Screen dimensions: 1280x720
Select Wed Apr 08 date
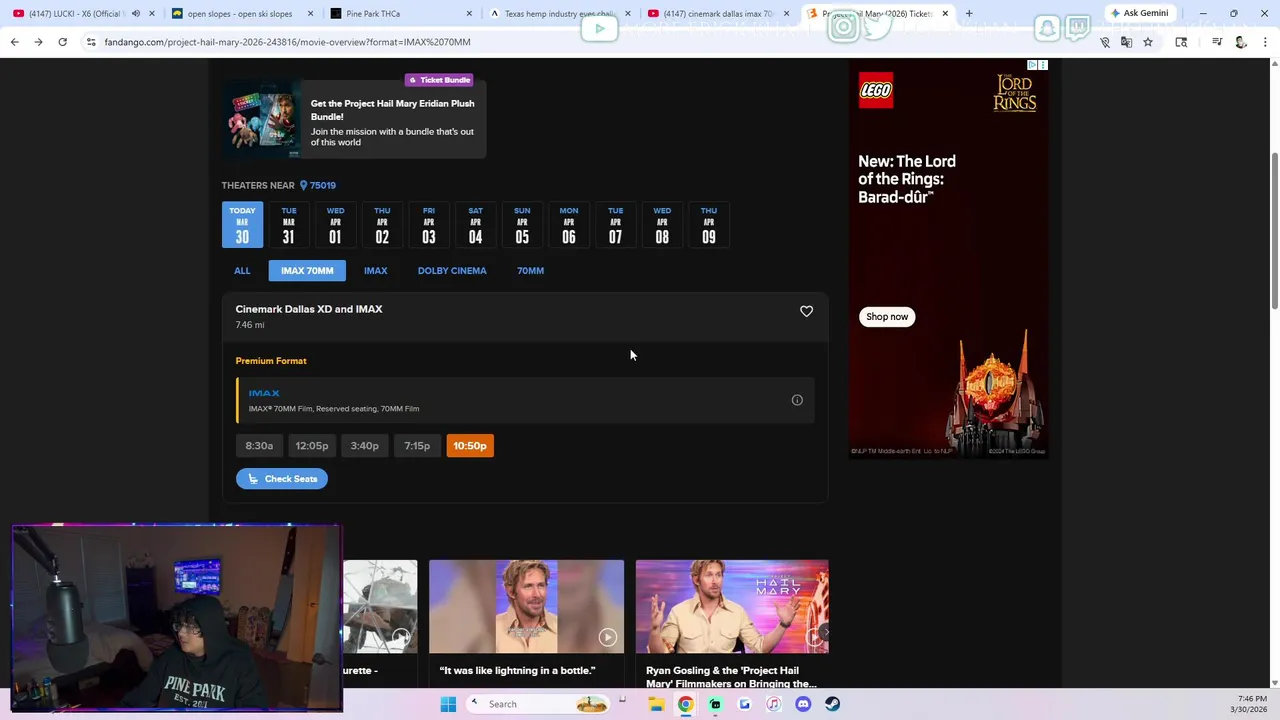[x=662, y=225]
